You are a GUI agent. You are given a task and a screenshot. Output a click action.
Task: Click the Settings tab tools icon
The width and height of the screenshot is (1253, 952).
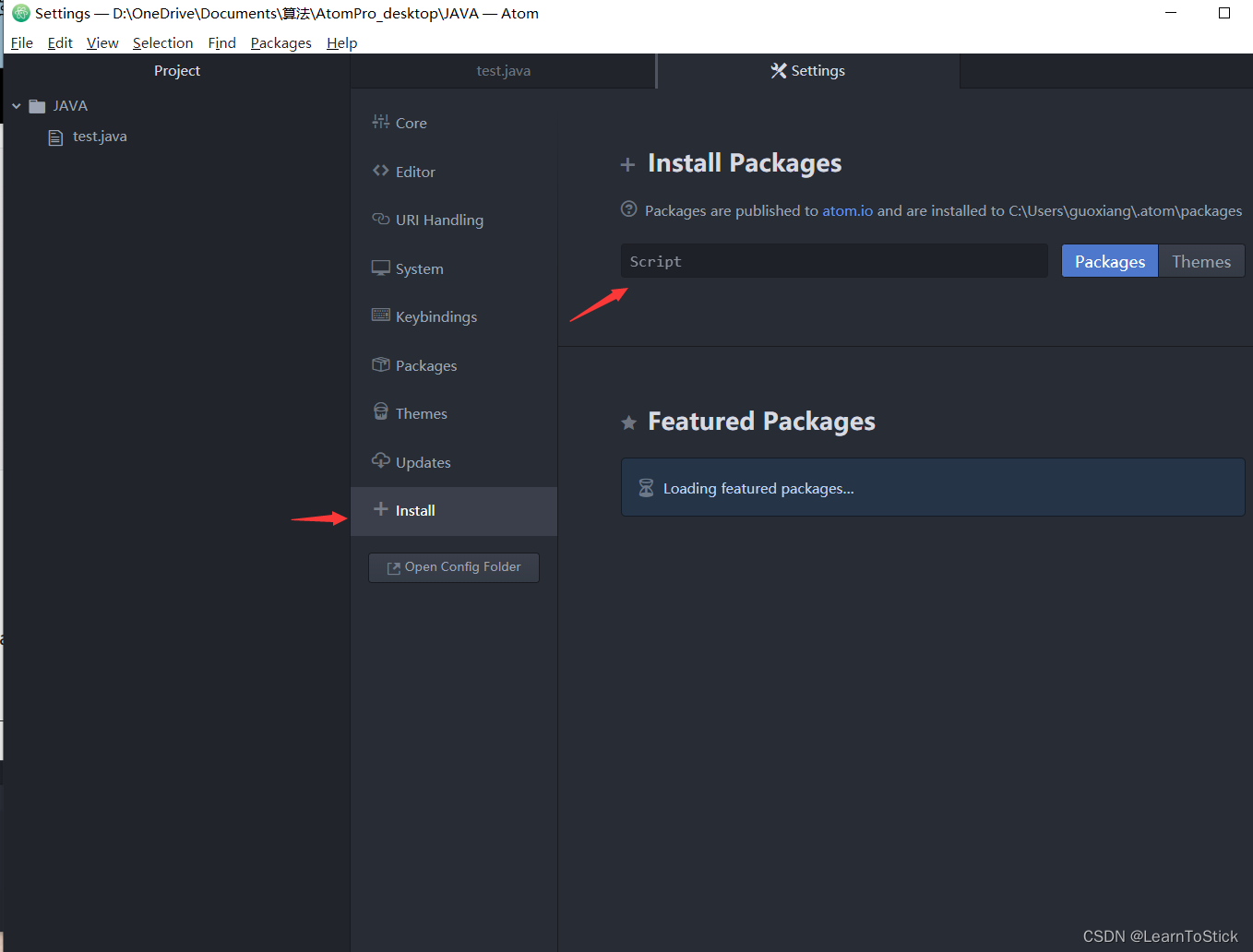point(779,71)
